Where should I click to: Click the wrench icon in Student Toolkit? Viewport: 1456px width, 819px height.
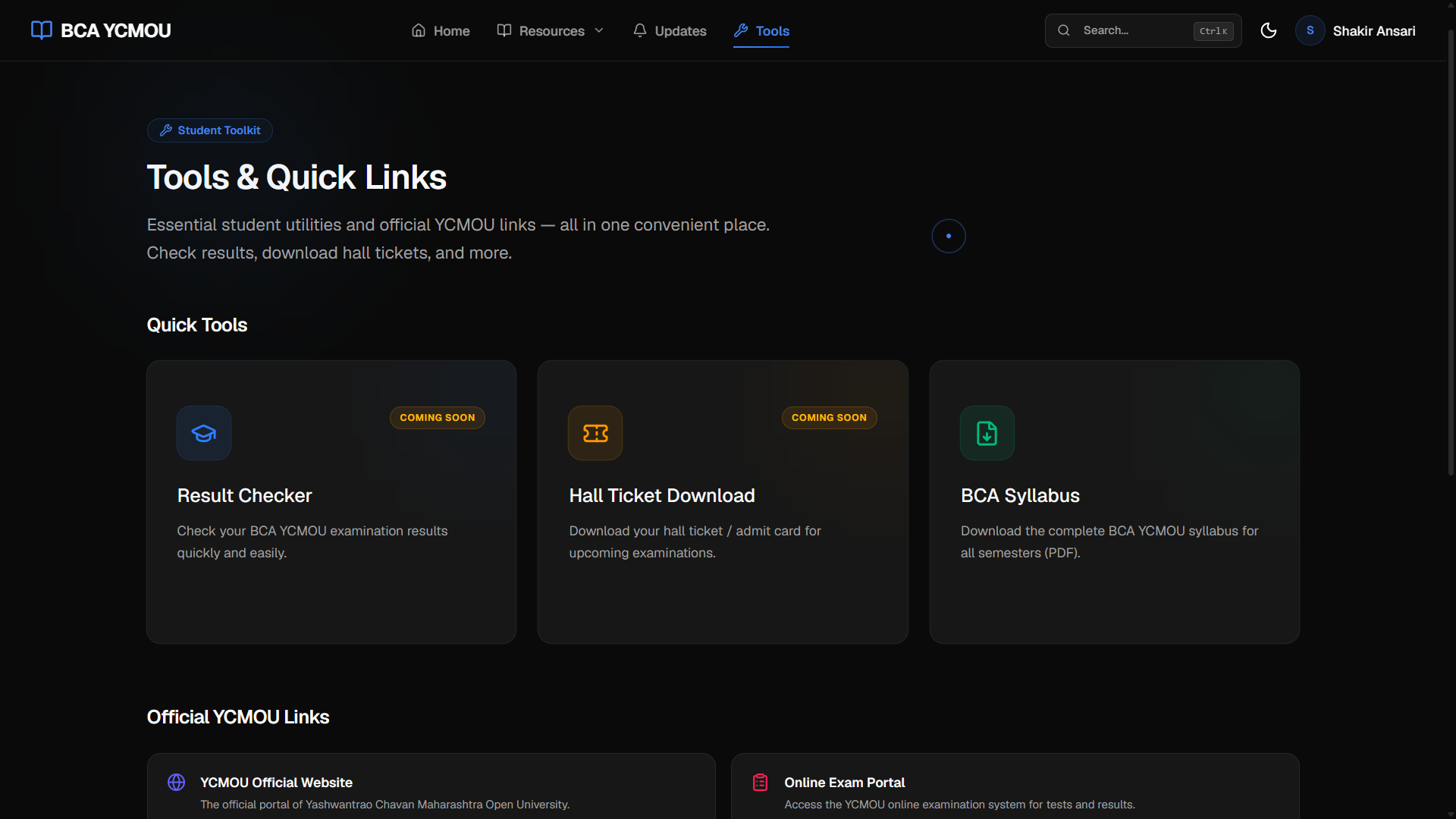point(166,130)
